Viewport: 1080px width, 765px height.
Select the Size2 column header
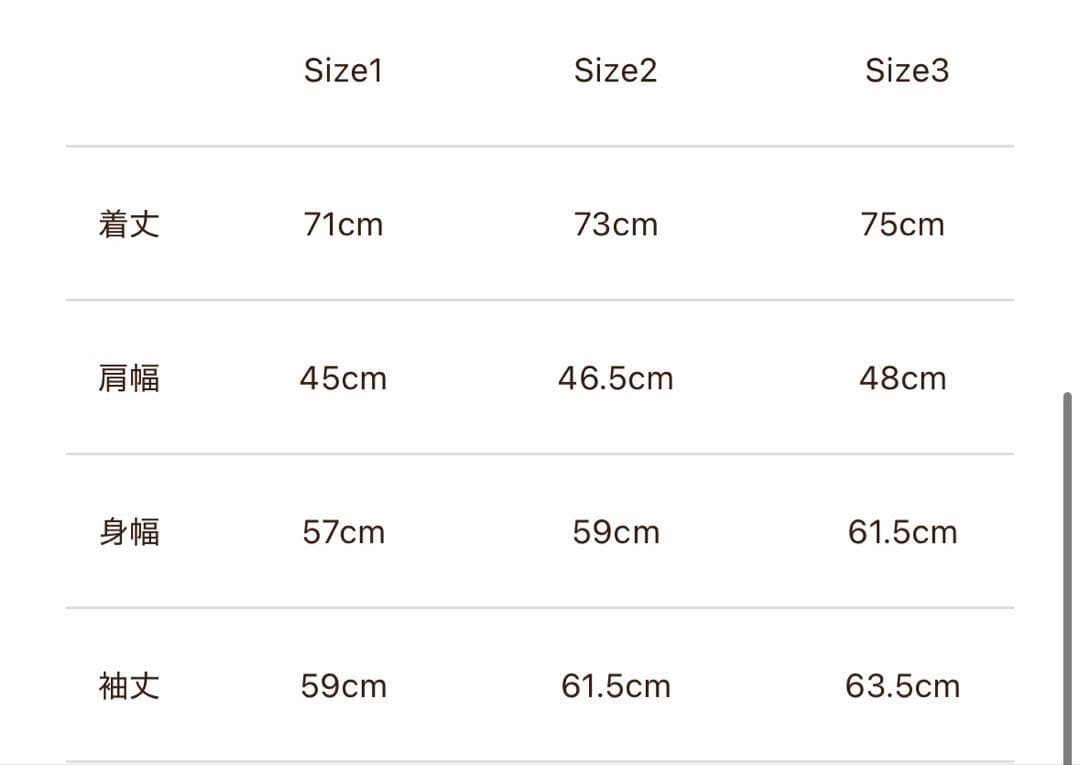pyautogui.click(x=615, y=71)
